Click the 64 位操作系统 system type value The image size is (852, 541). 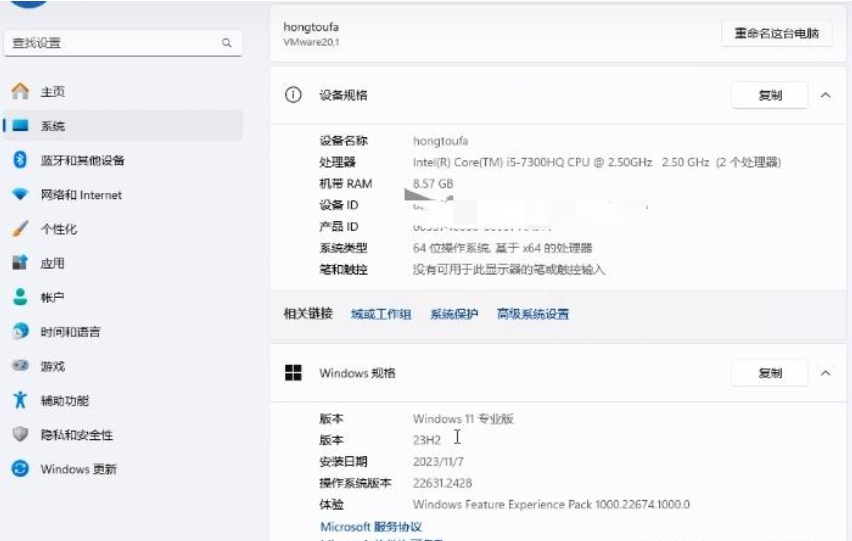[x=503, y=248]
